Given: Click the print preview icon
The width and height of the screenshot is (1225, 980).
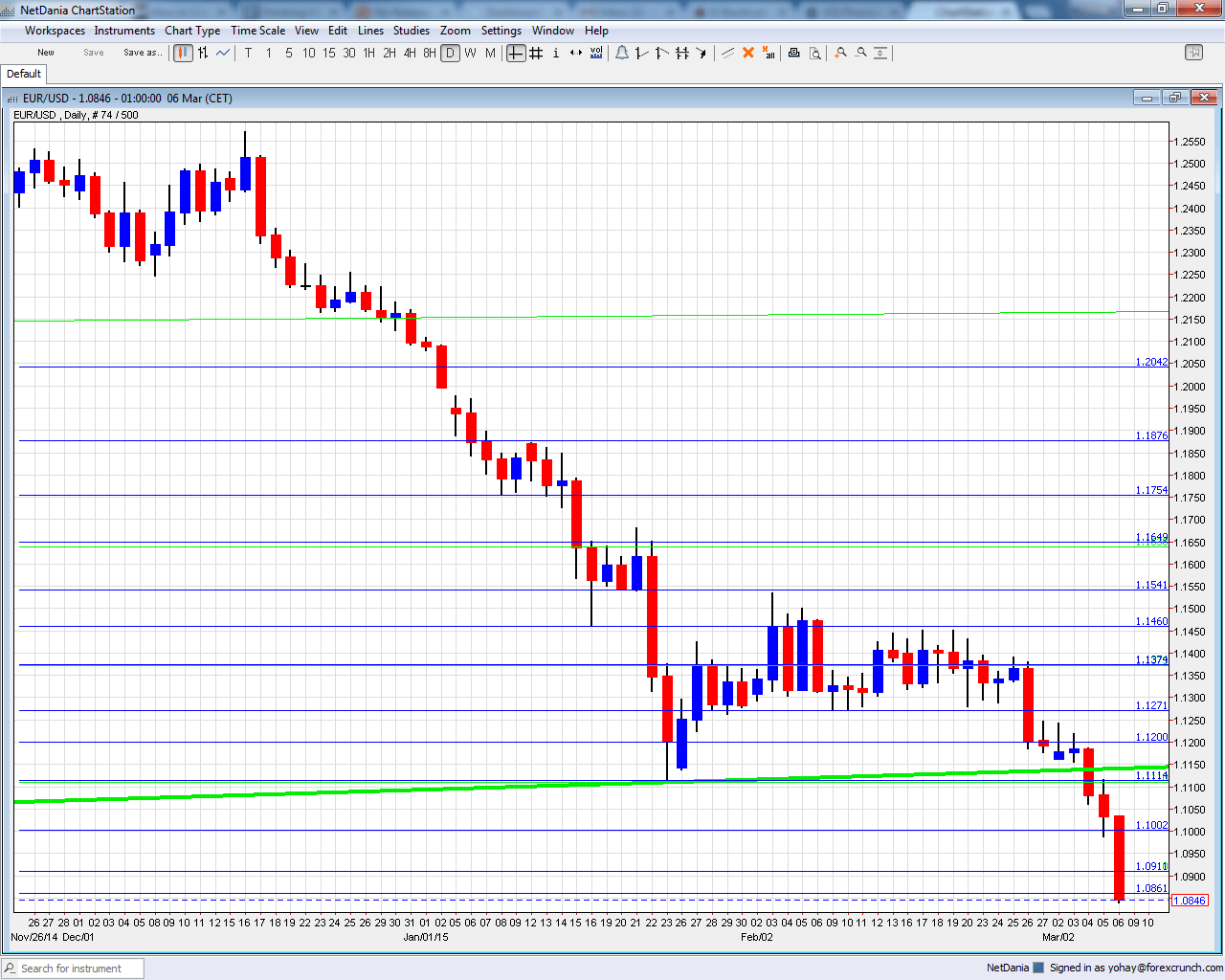Looking at the screenshot, I should [x=814, y=53].
